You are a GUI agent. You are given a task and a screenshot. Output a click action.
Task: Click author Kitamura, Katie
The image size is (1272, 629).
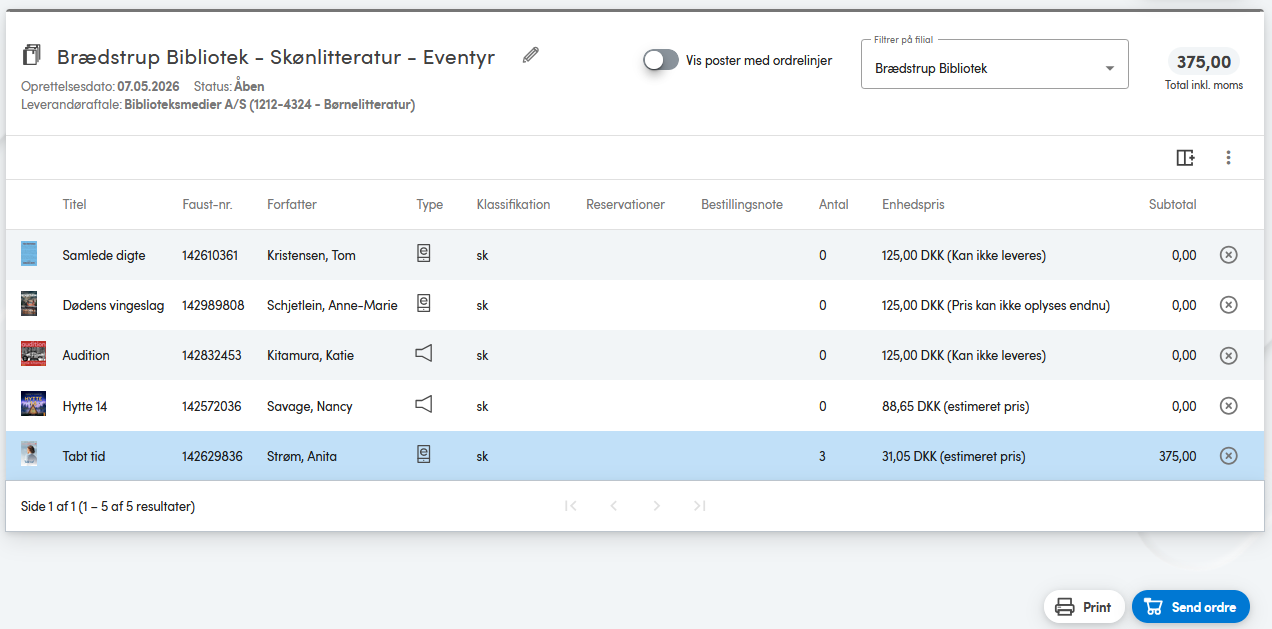(311, 355)
